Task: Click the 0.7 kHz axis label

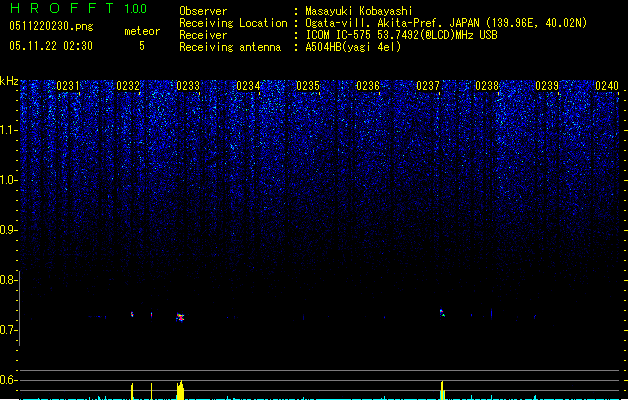Action: pos(9,330)
